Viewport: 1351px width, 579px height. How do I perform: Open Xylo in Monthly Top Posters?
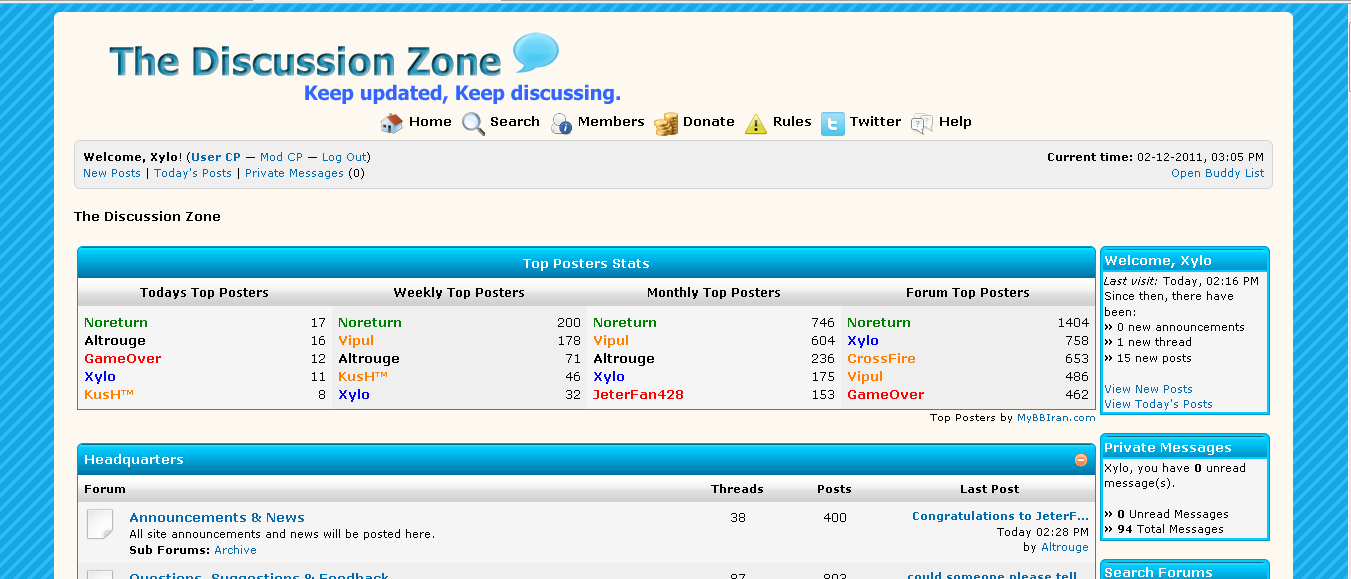click(609, 377)
